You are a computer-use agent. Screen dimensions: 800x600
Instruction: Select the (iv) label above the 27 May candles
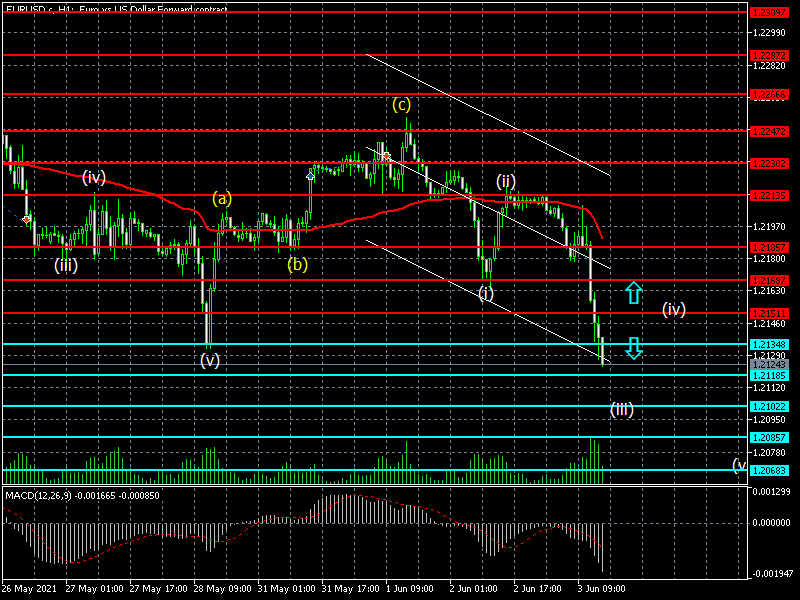pos(94,178)
